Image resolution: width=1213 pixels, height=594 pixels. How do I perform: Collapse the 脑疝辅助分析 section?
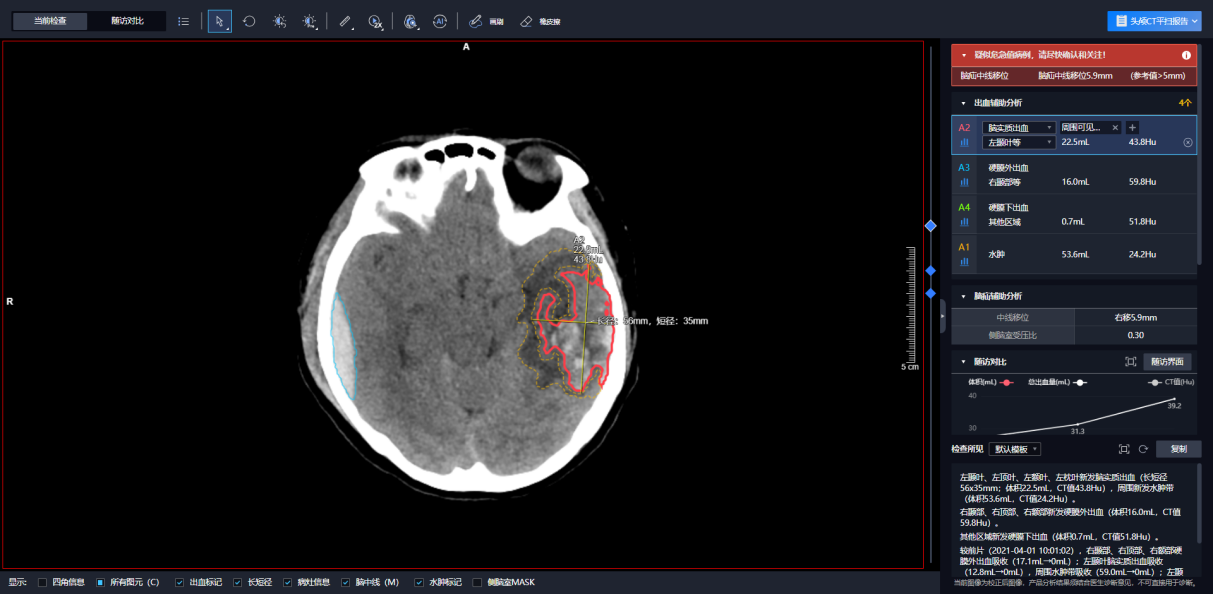click(964, 296)
